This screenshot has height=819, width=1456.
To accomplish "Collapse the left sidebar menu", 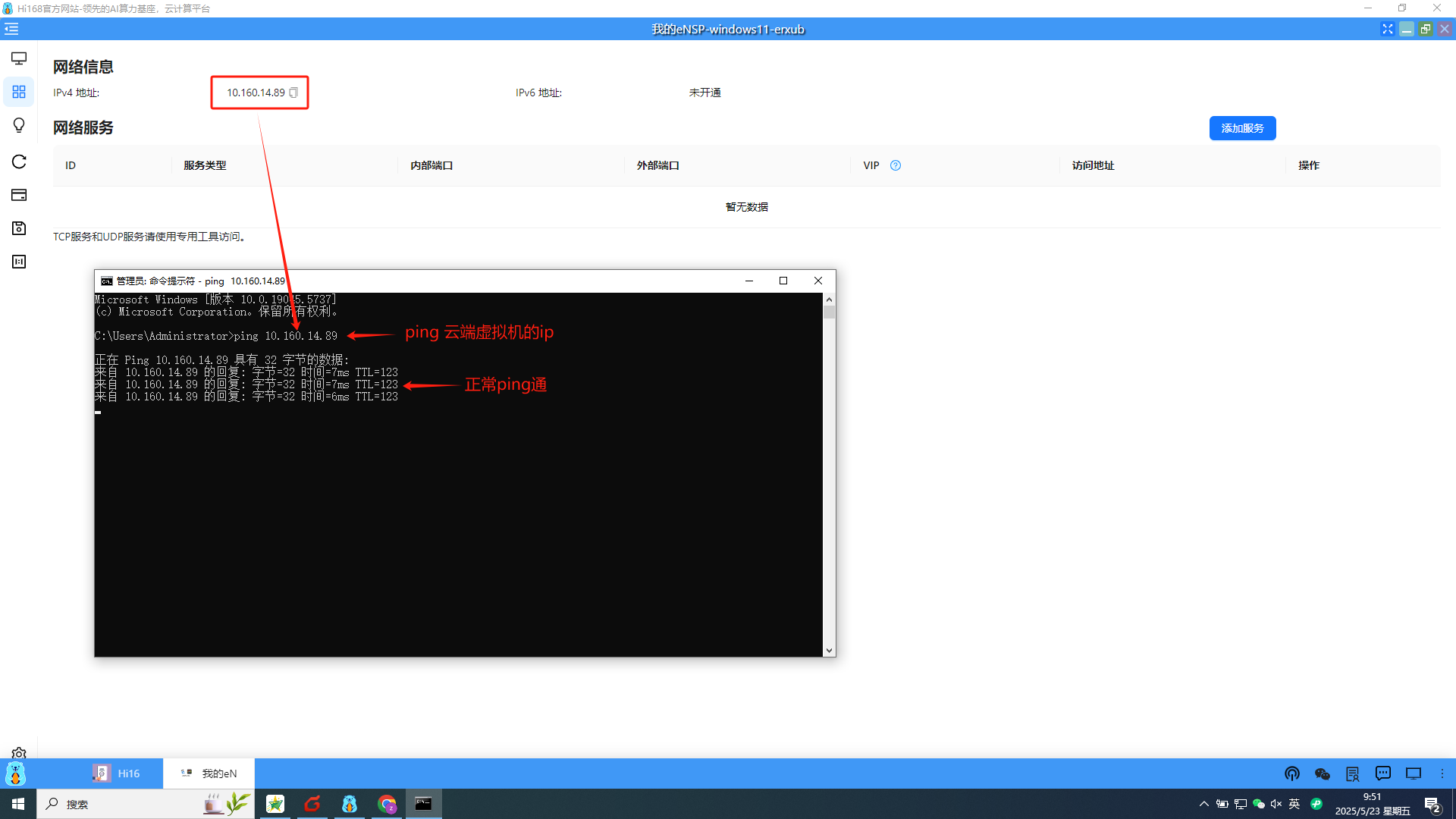I will click(11, 29).
